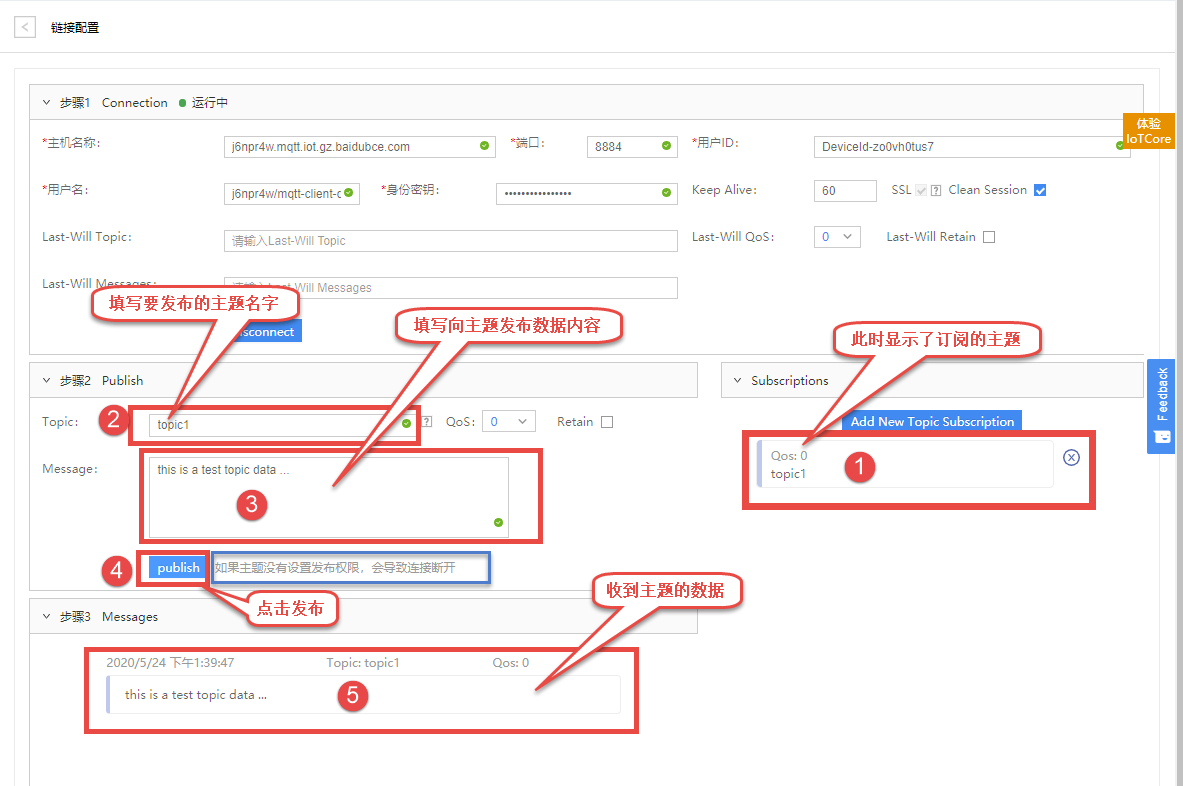Edit the 主机名称 host name field
The width and height of the screenshot is (1183, 786).
click(x=359, y=146)
